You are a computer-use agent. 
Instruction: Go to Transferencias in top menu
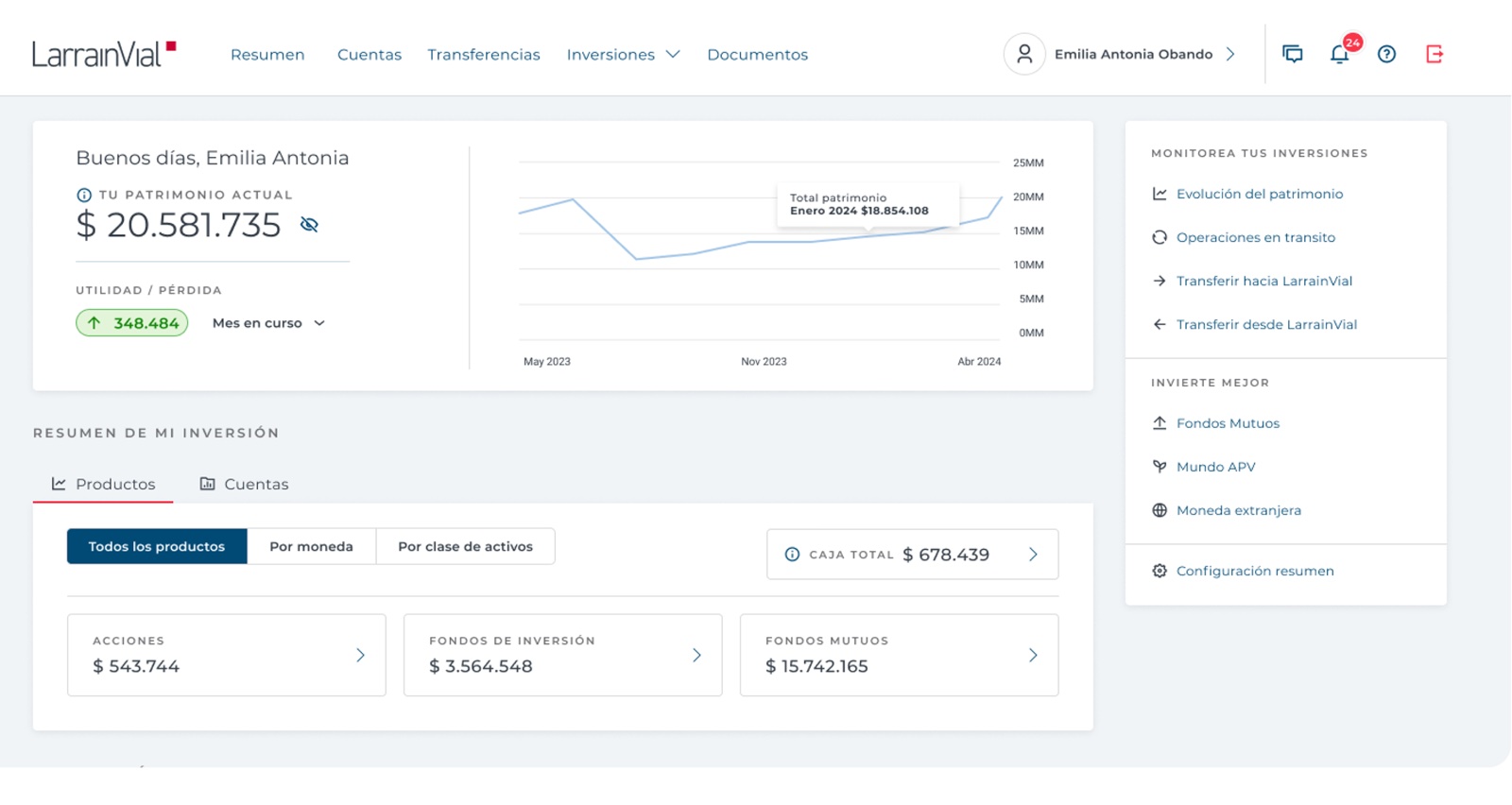(484, 55)
